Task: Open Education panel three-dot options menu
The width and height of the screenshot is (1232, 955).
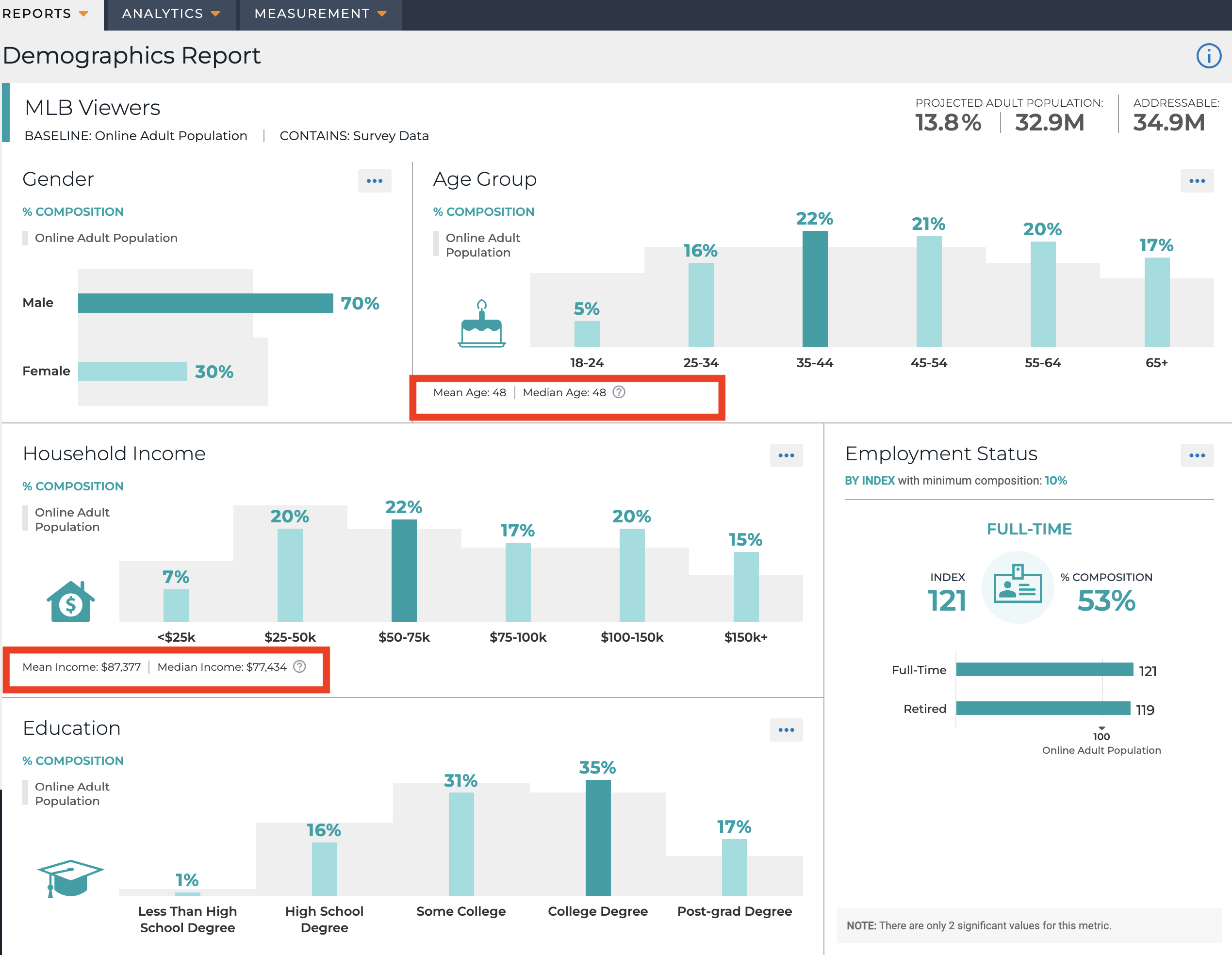Action: point(786,730)
